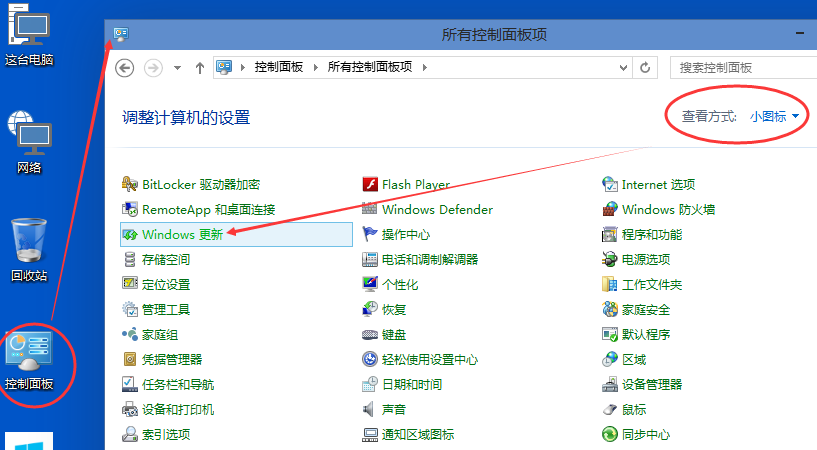817x450 pixels.
Task: Click the back navigation button
Action: tap(125, 67)
